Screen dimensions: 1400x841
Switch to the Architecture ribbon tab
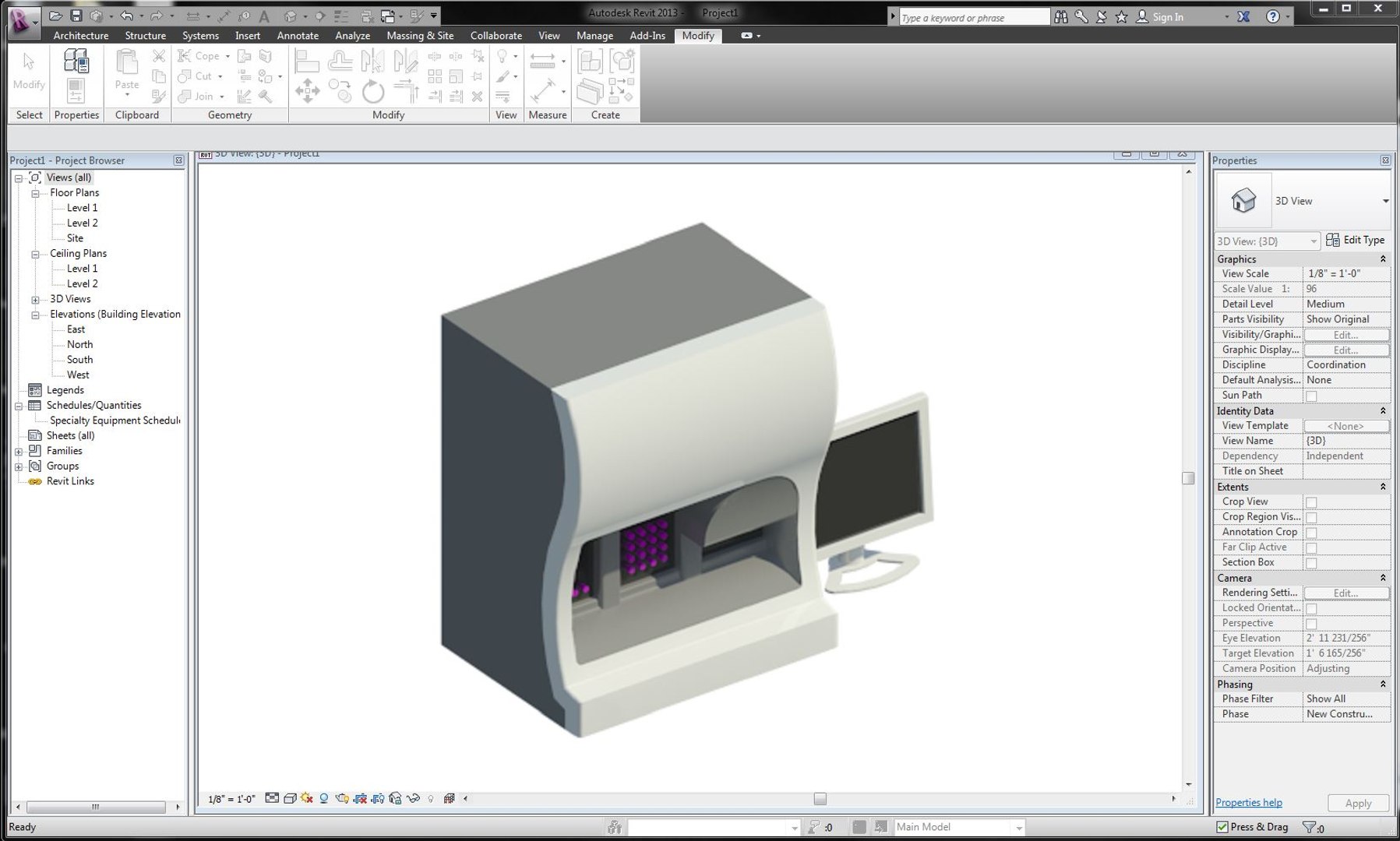tap(81, 36)
